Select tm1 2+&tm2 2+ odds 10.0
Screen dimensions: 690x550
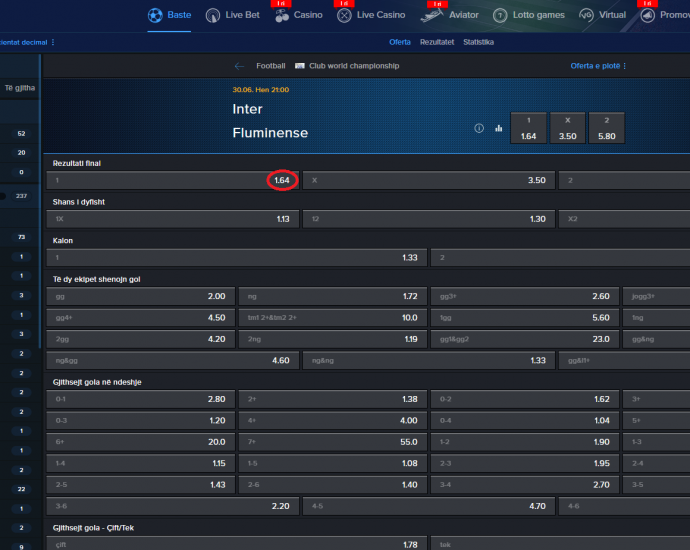(333, 318)
